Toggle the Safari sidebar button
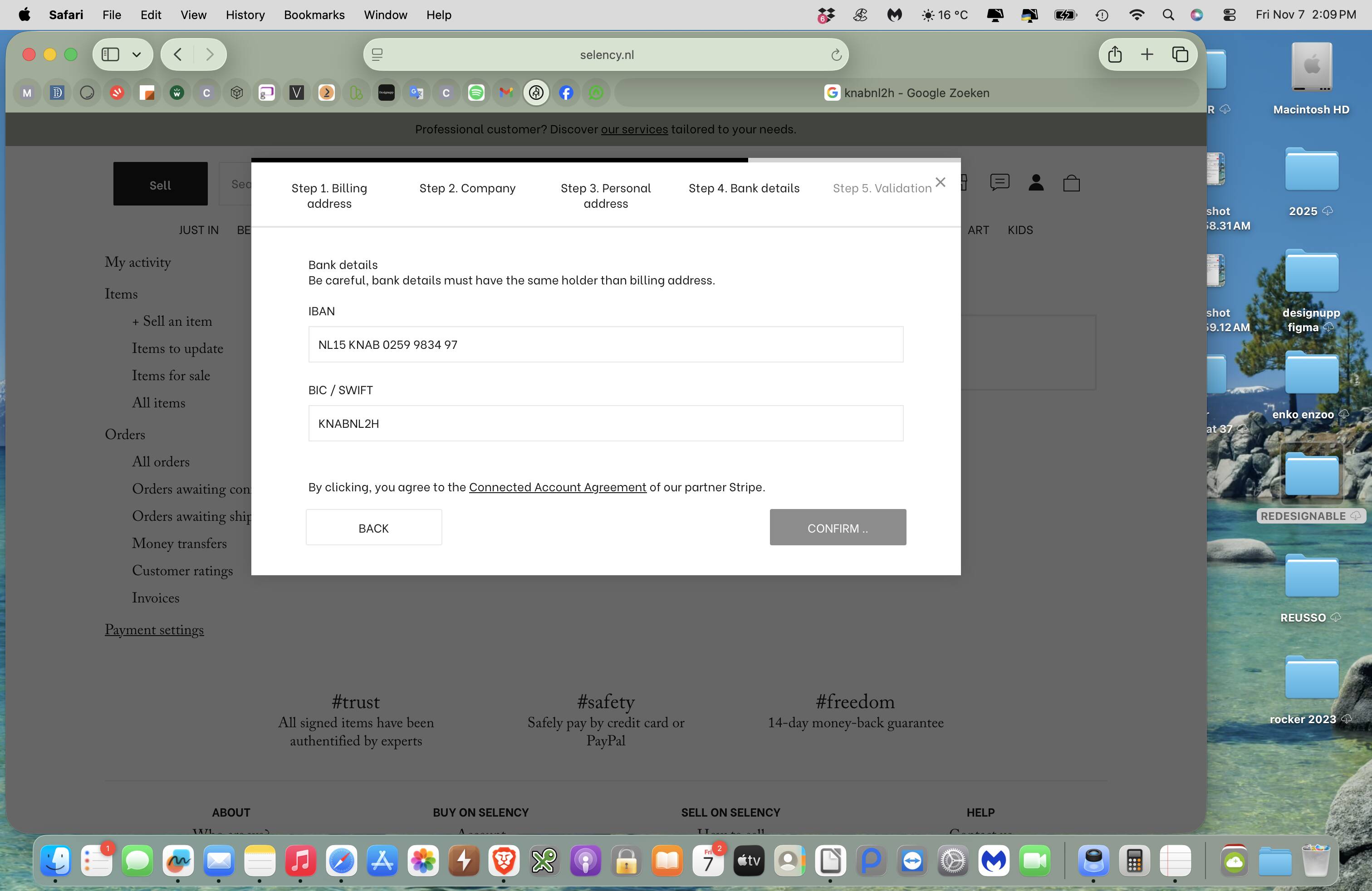This screenshot has width=1372, height=891. [110, 54]
